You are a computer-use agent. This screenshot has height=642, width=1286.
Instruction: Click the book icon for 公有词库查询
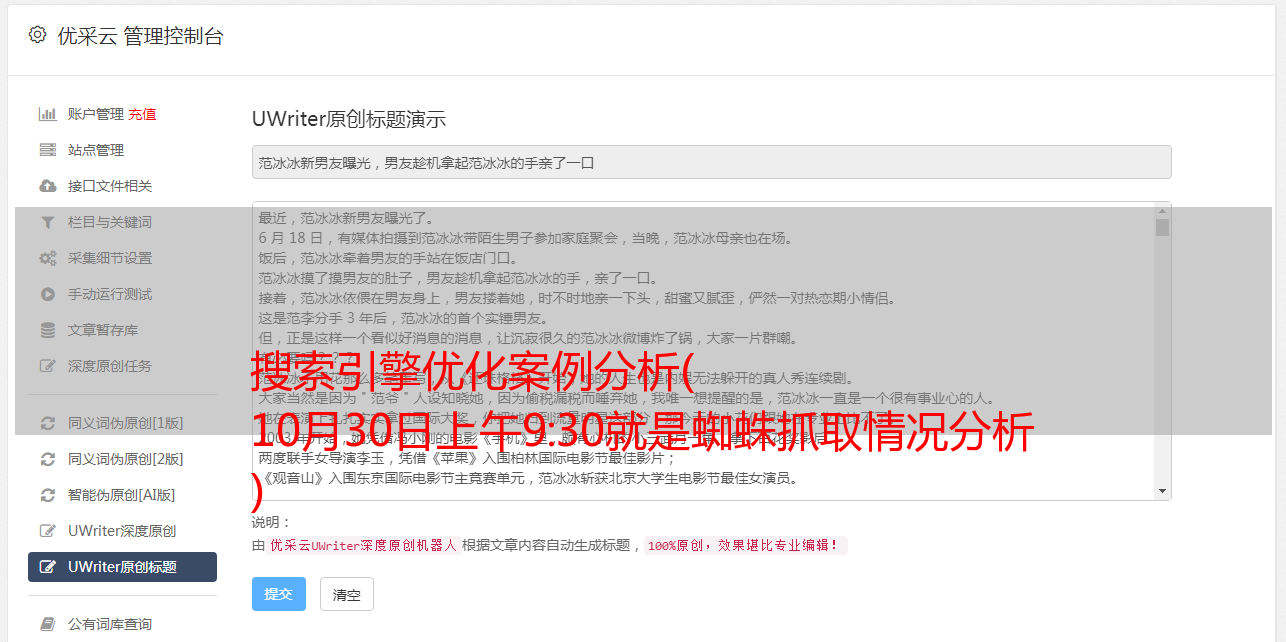(47, 624)
